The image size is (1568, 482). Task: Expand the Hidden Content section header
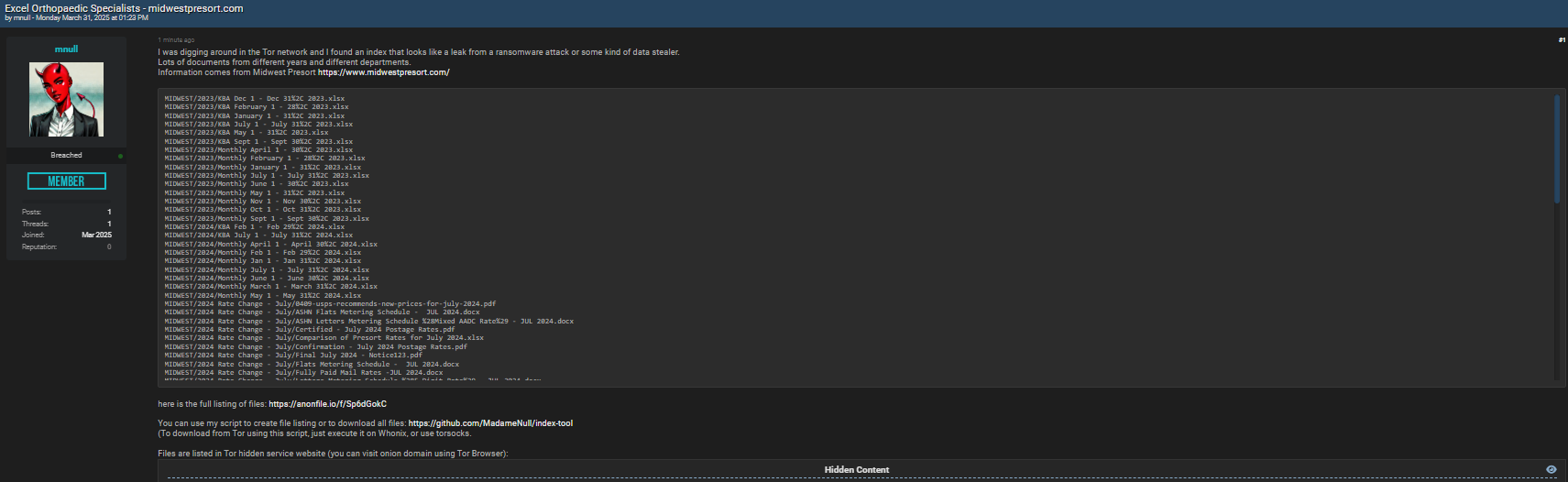(x=856, y=469)
